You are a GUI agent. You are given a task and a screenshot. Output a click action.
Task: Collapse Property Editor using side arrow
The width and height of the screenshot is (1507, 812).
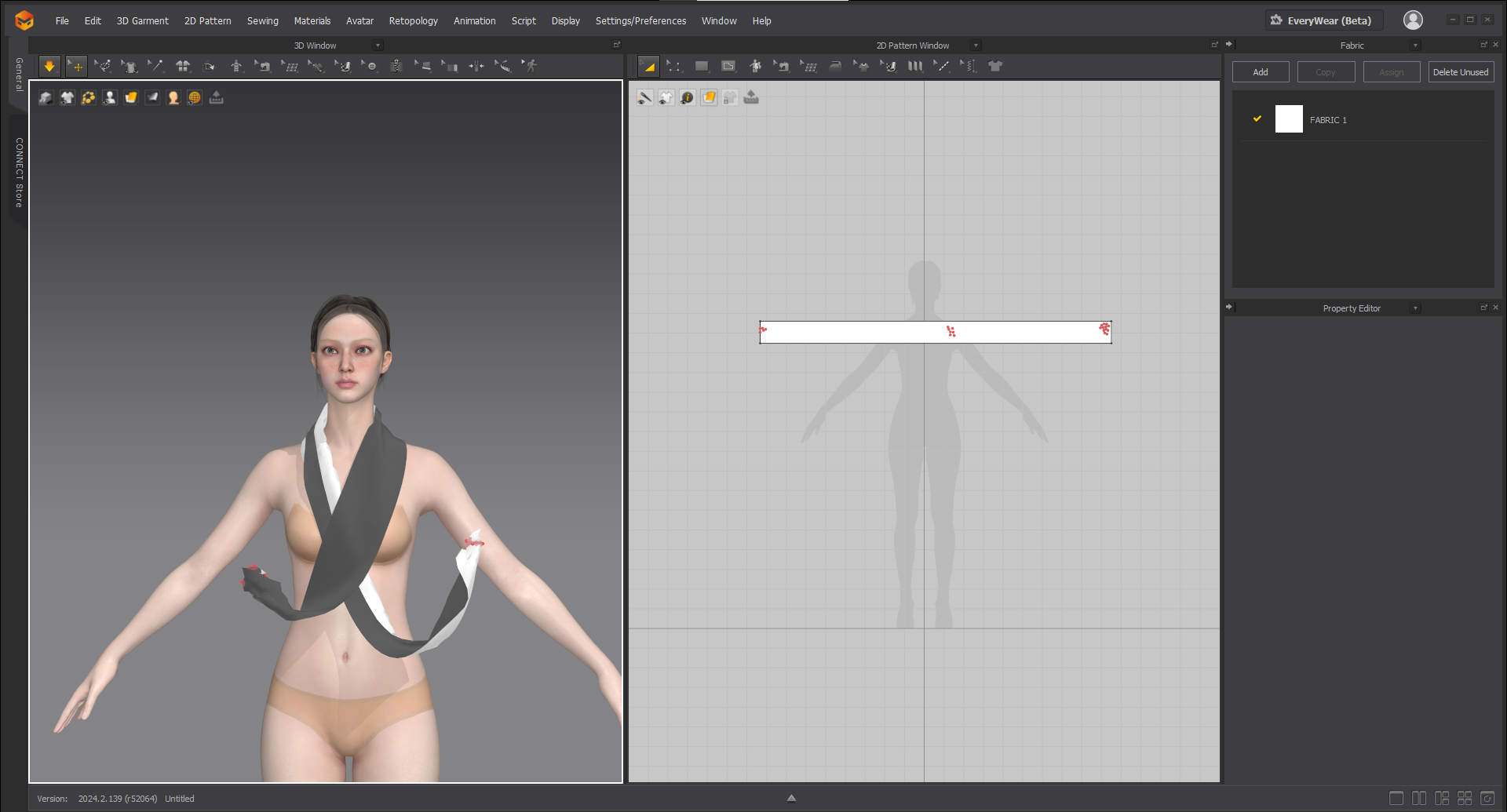(1229, 308)
